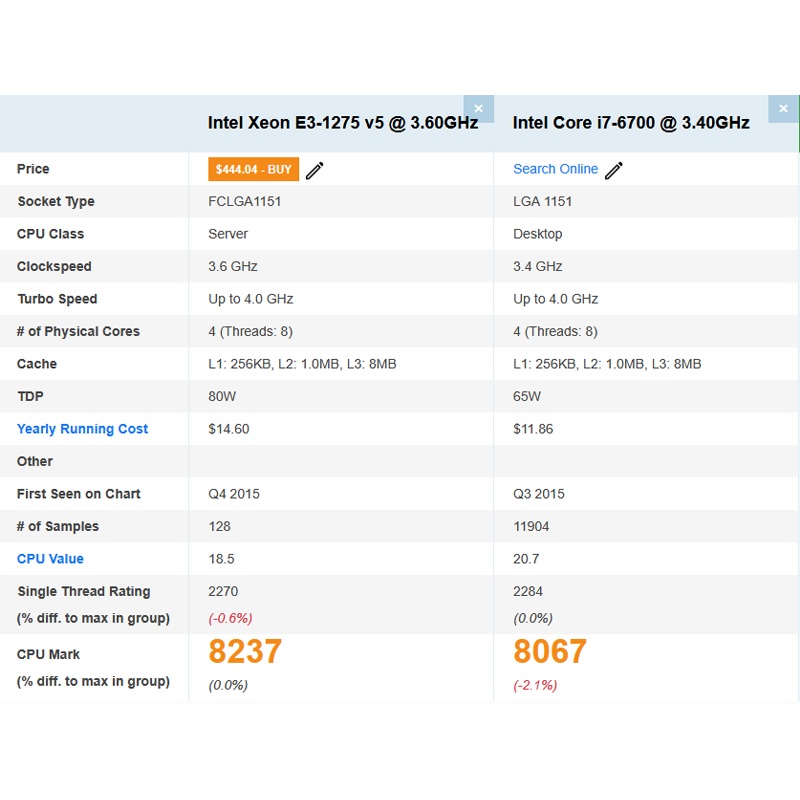This screenshot has width=800, height=800.
Task: Edit the price of the Core i7-6700
Action: [x=614, y=170]
